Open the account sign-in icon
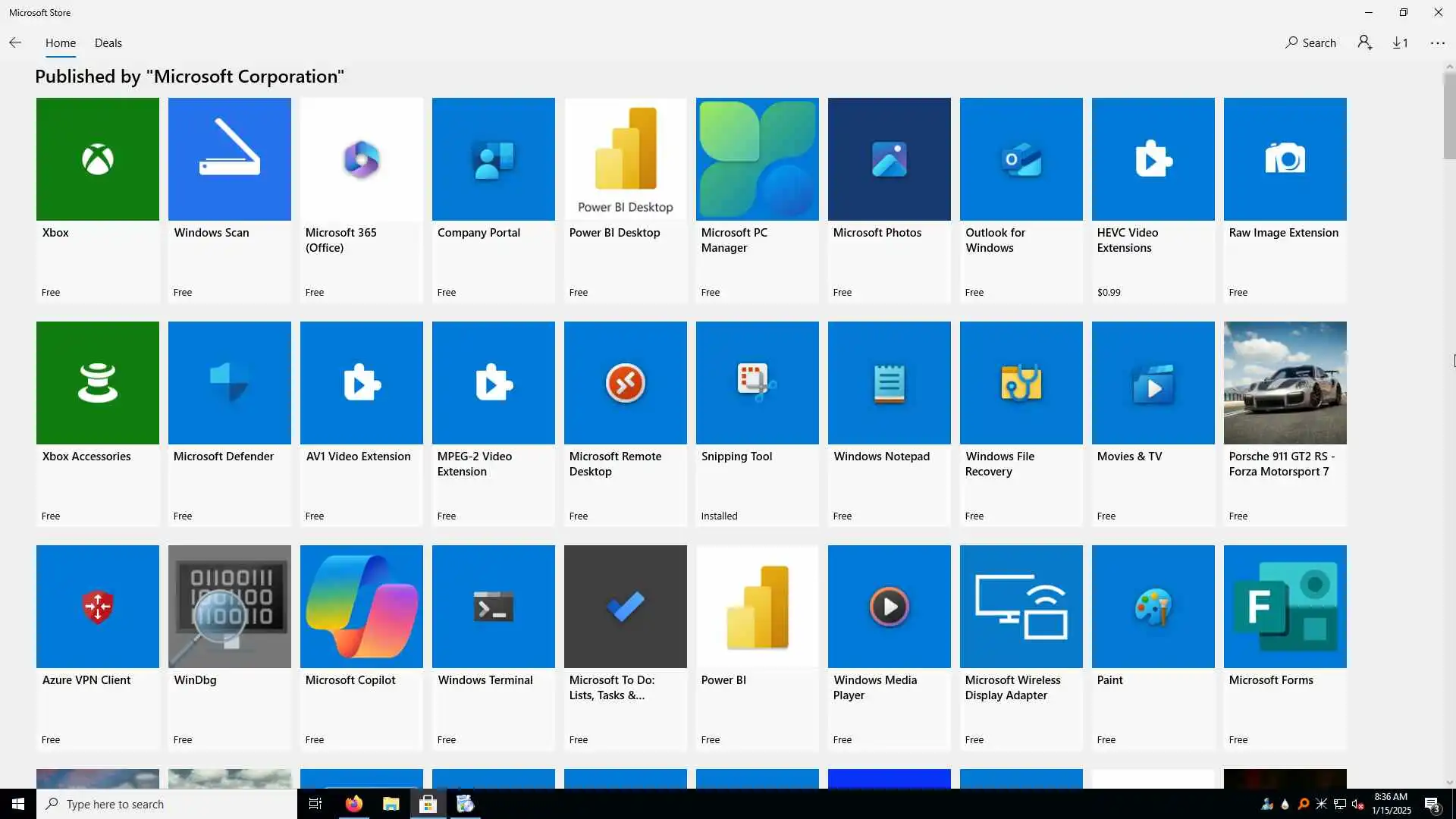This screenshot has width=1456, height=819. tap(1365, 43)
